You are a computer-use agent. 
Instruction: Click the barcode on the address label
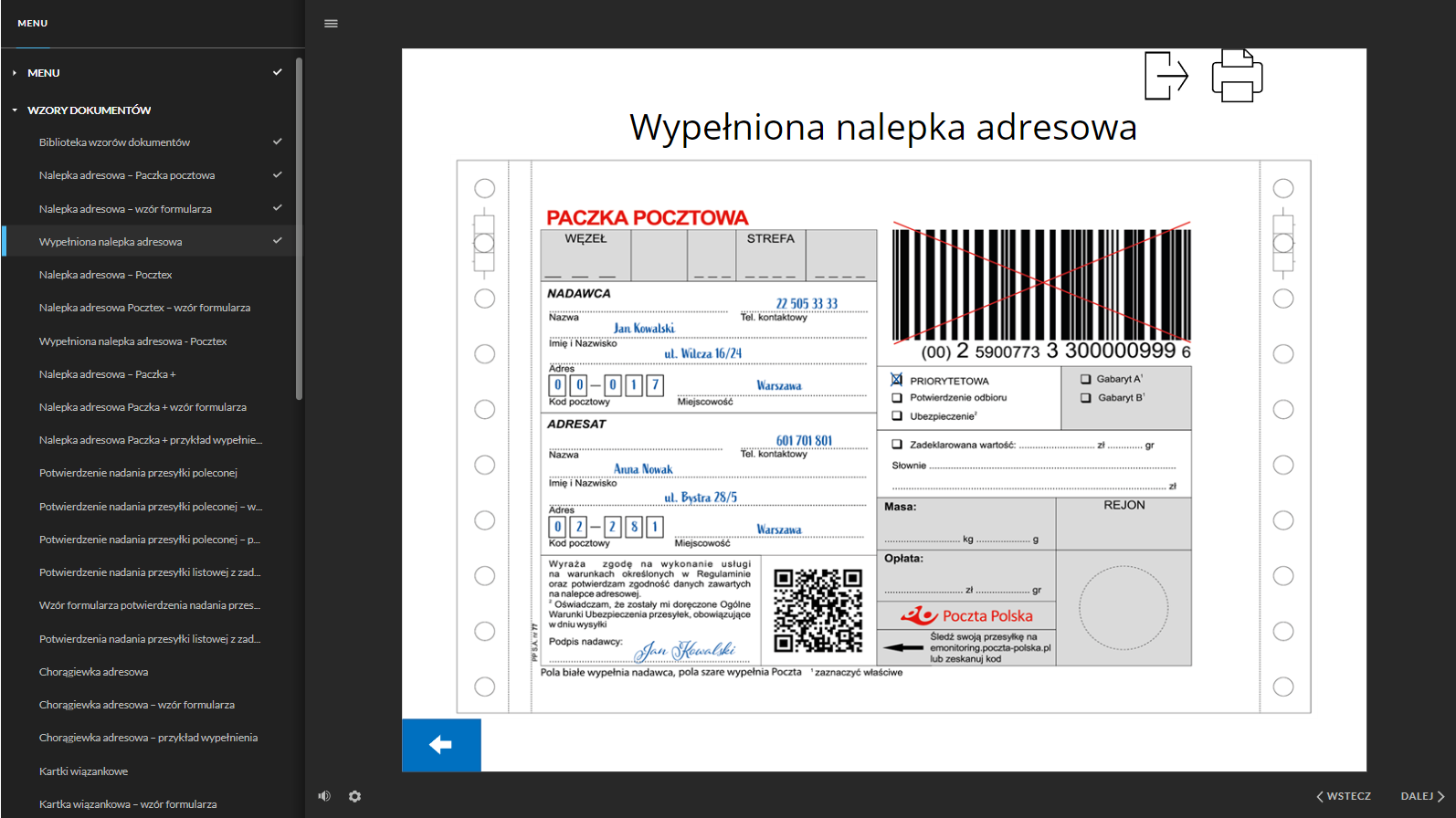pyautogui.click(x=1041, y=285)
